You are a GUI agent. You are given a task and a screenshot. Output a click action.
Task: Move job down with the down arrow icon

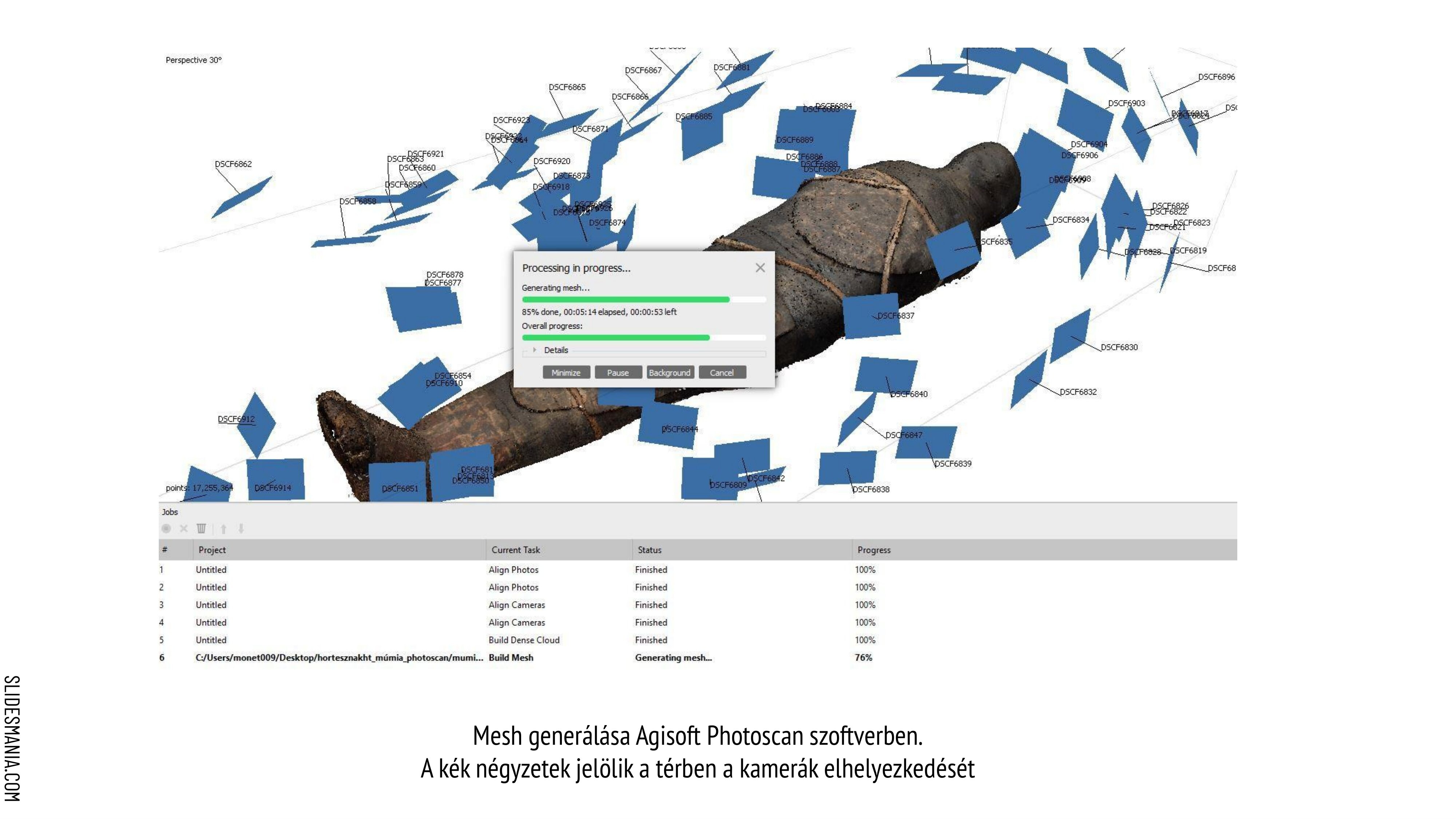[241, 529]
